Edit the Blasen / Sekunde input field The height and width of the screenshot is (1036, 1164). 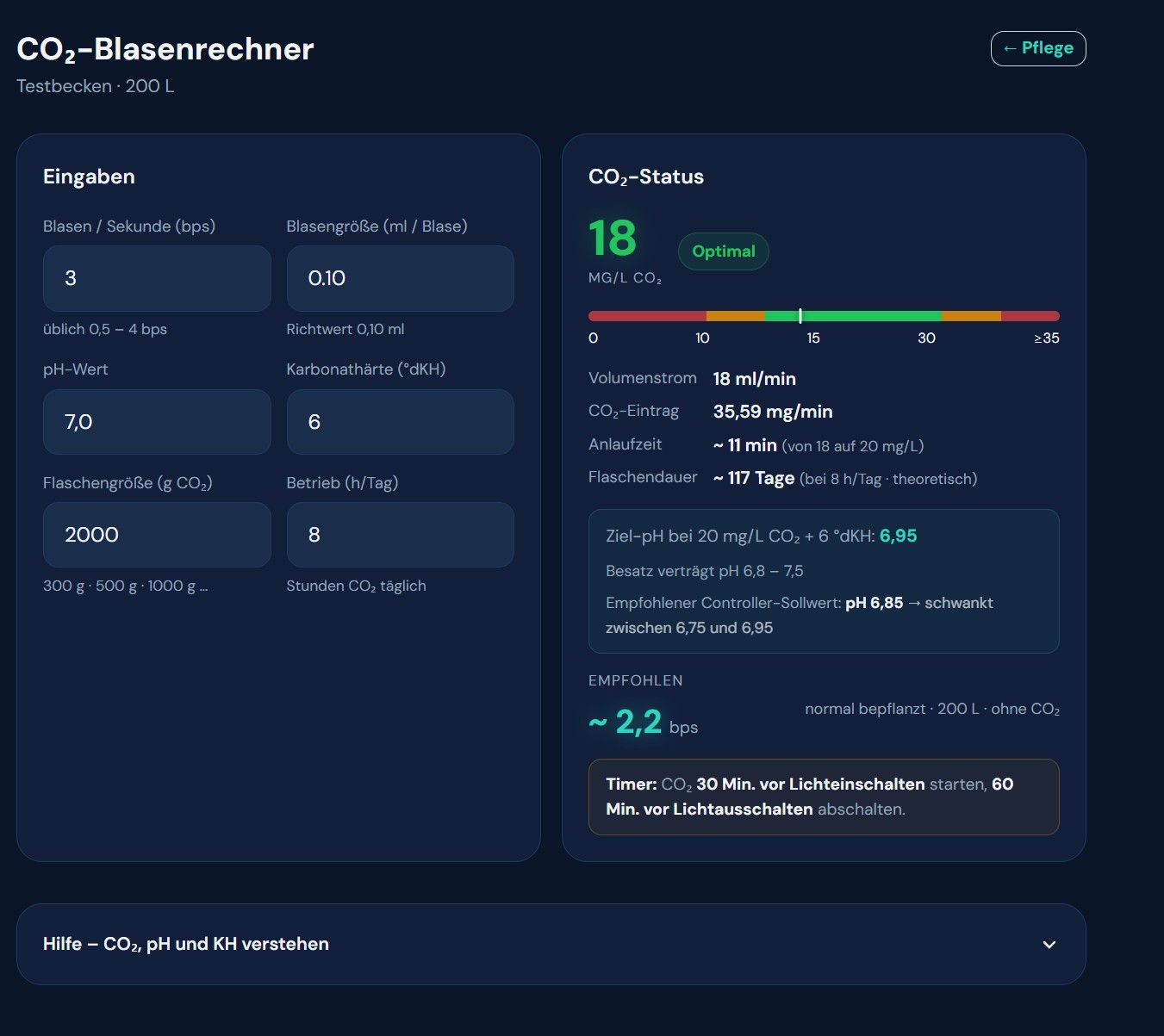click(x=157, y=278)
